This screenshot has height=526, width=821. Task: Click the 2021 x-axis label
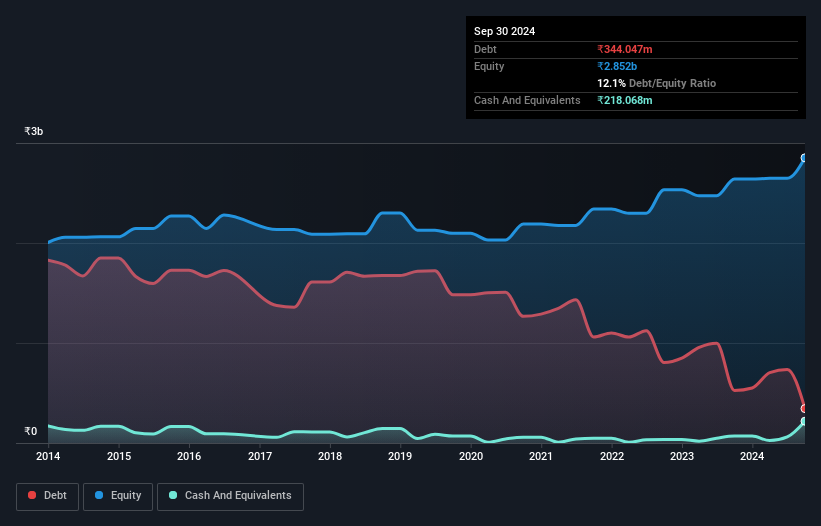pos(541,456)
